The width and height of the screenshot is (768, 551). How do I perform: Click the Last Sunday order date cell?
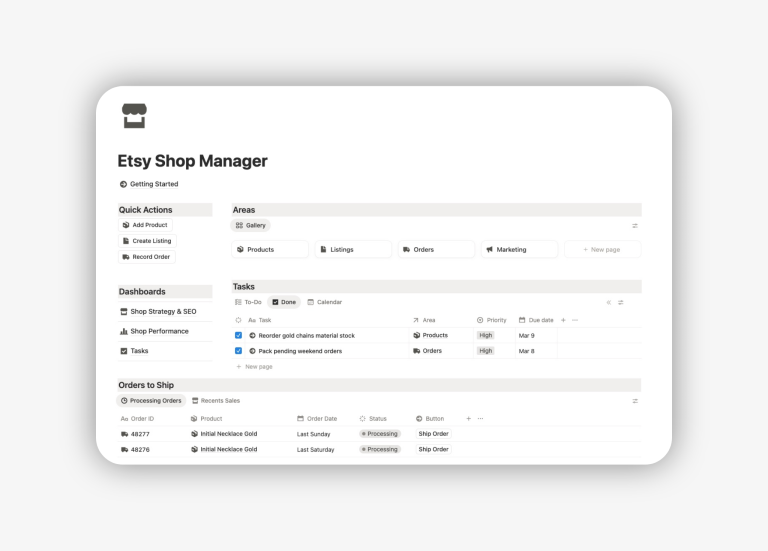pyautogui.click(x=313, y=434)
